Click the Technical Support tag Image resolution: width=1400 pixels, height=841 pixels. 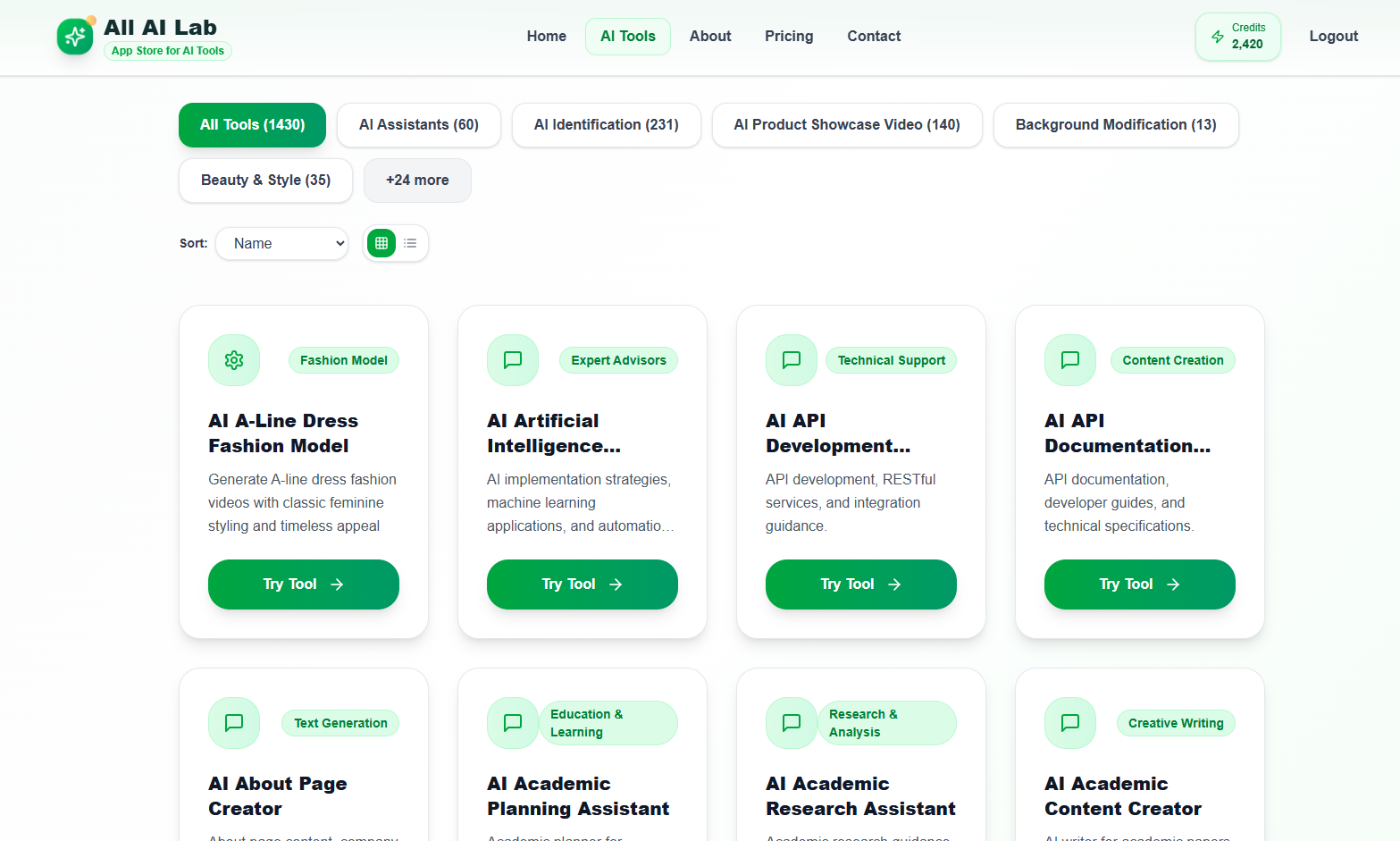point(892,360)
